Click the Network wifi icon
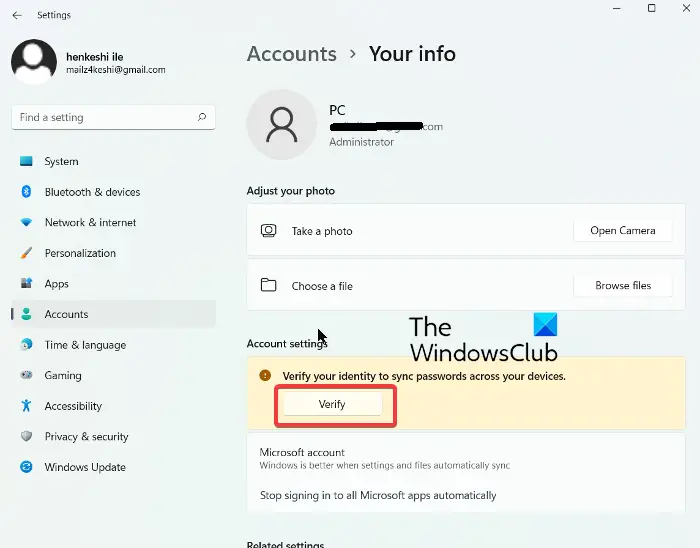 click(26, 222)
